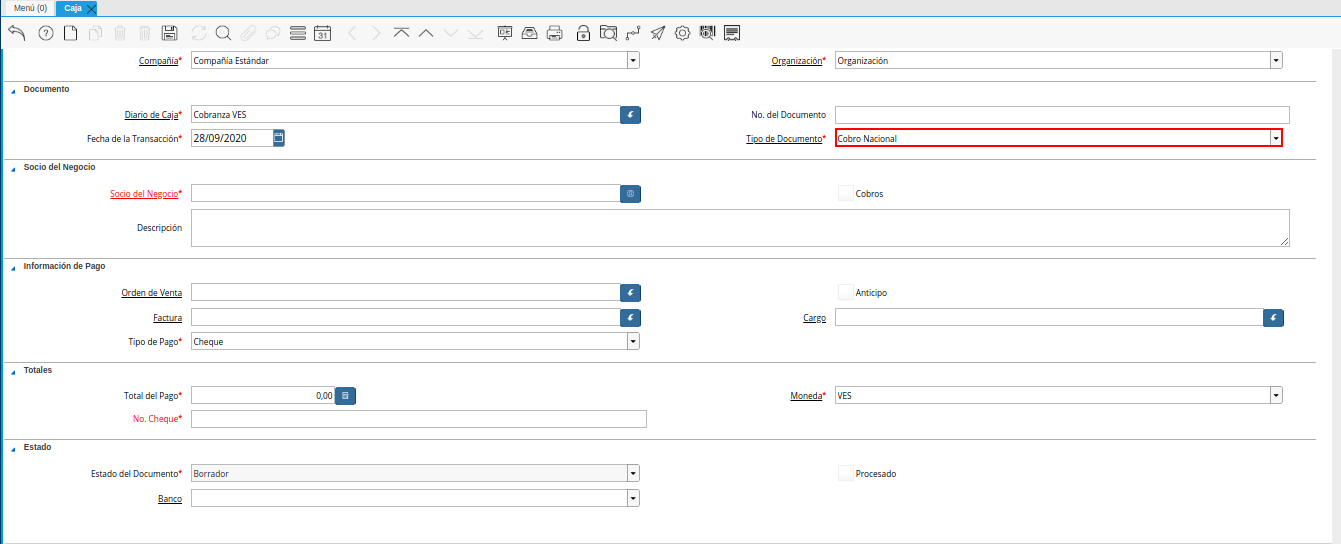Open the gear process icon in toolbar

tap(683, 33)
